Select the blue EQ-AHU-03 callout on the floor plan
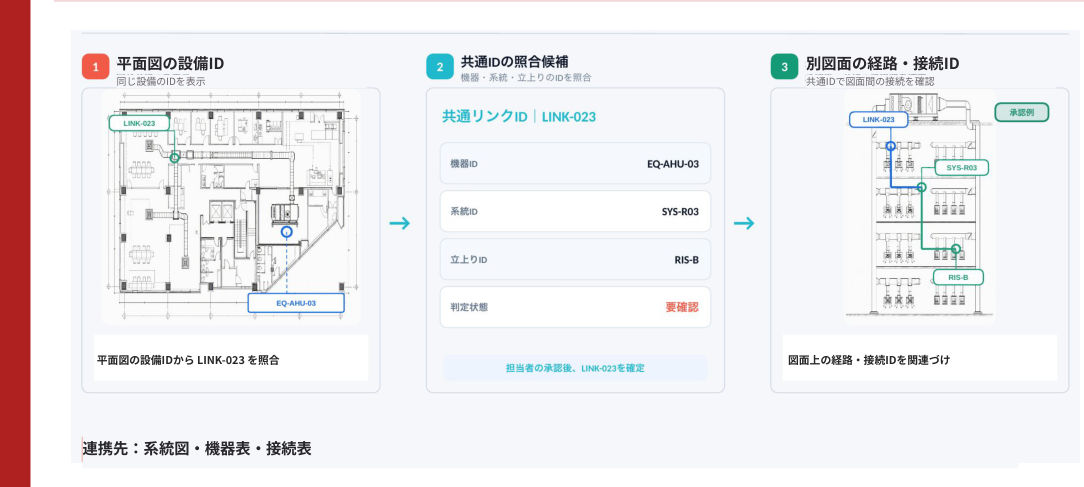Image resolution: width=1084 pixels, height=487 pixels. 296,303
